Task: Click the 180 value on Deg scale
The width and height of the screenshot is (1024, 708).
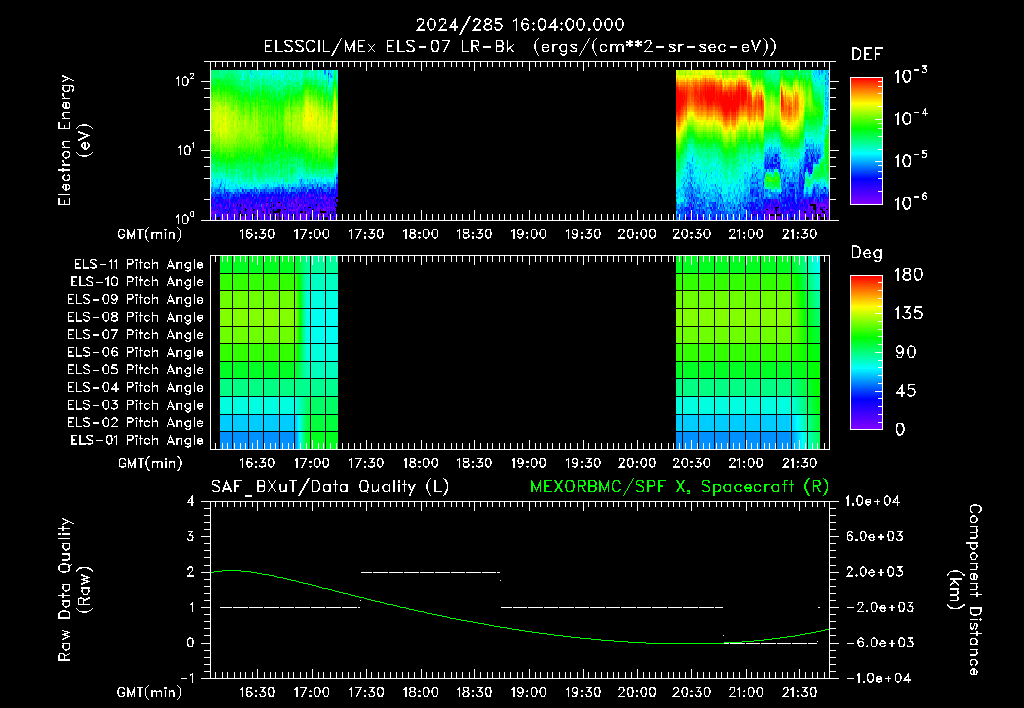Action: (908, 275)
